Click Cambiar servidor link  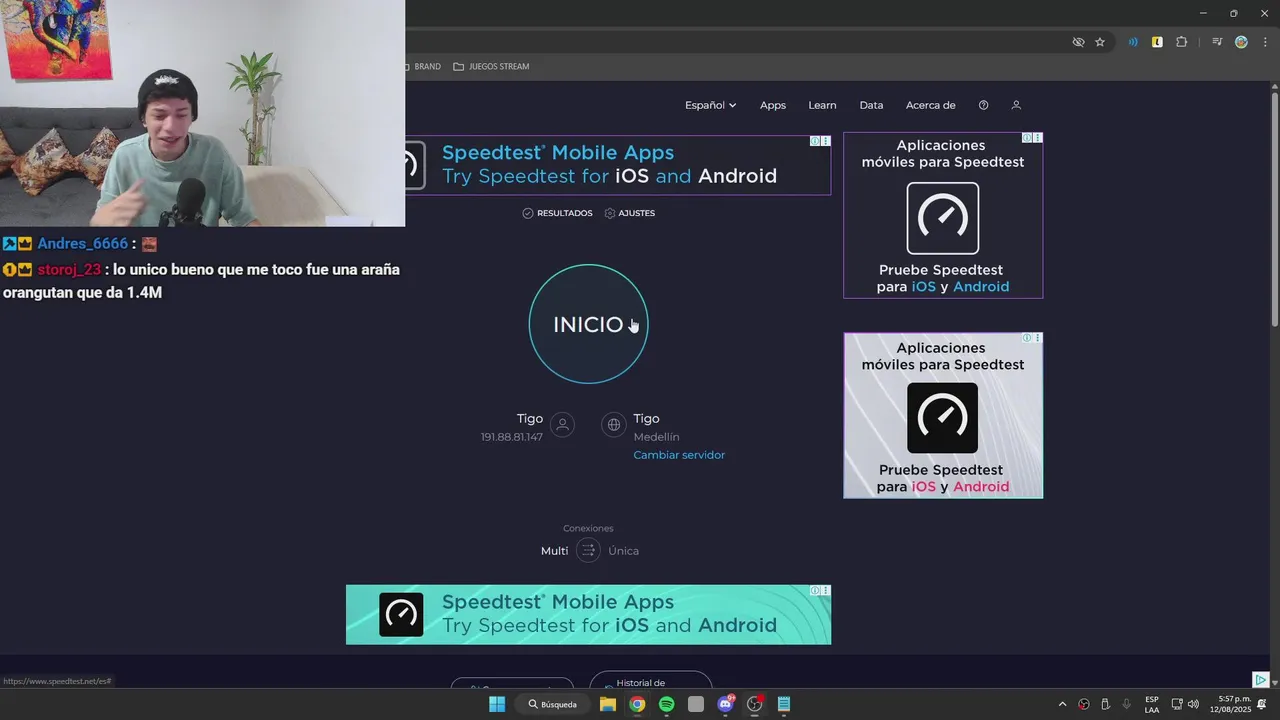679,455
